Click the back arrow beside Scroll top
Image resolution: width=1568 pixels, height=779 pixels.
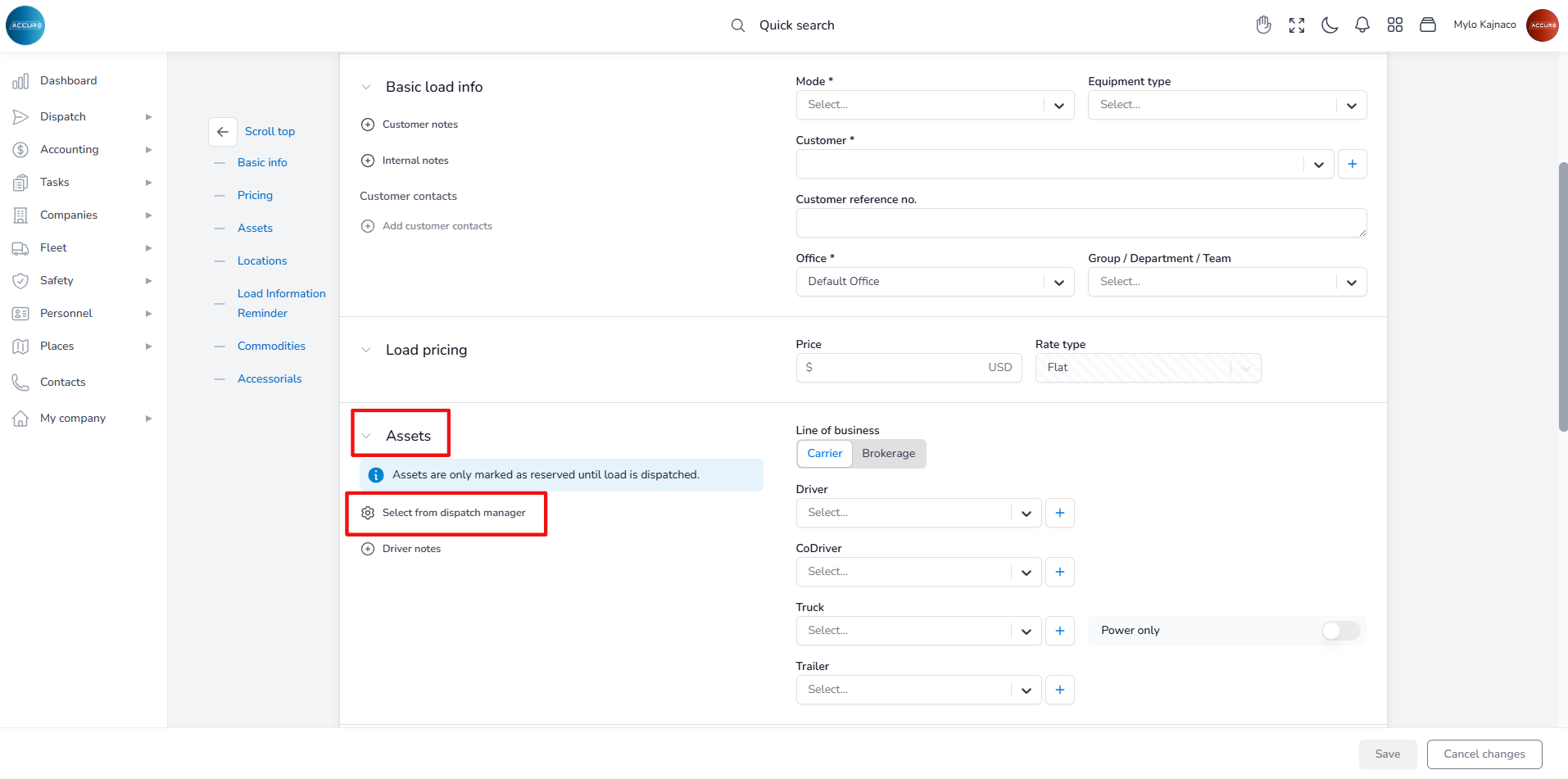223,132
